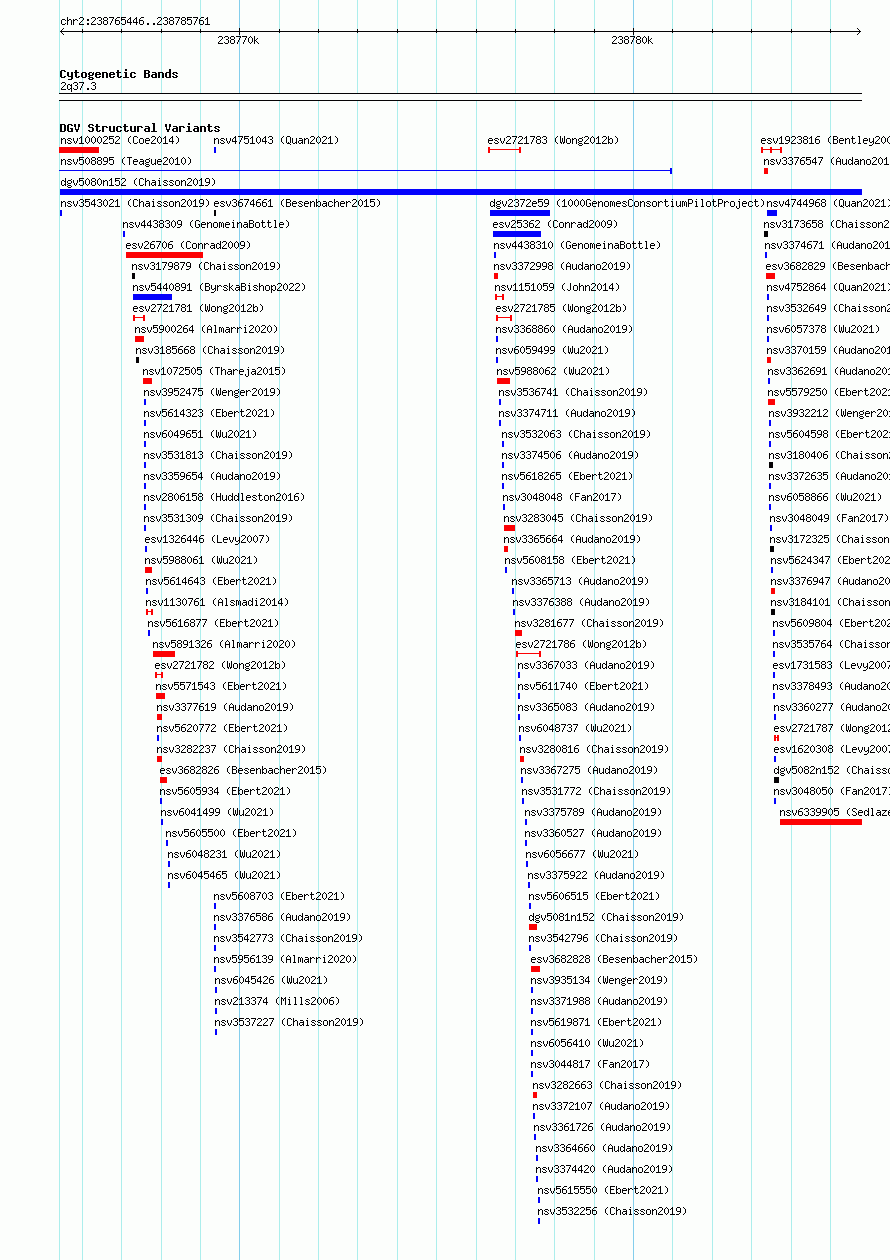This screenshot has height=1260, width=890.
Task: Click the Cytogenetic Bands track title
Action: (119, 74)
